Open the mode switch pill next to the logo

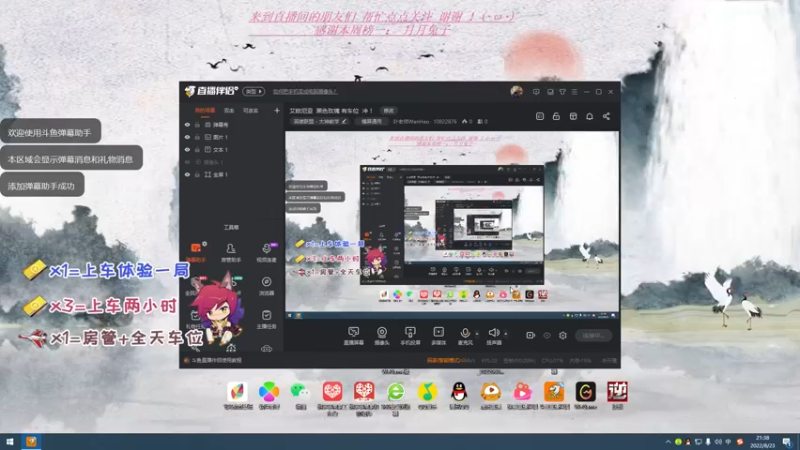tap(254, 91)
